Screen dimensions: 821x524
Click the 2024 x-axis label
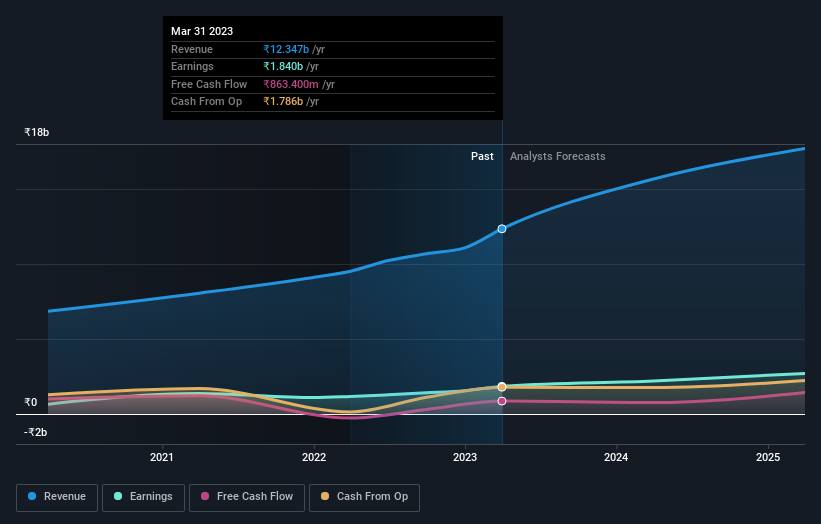pyautogui.click(x=616, y=457)
